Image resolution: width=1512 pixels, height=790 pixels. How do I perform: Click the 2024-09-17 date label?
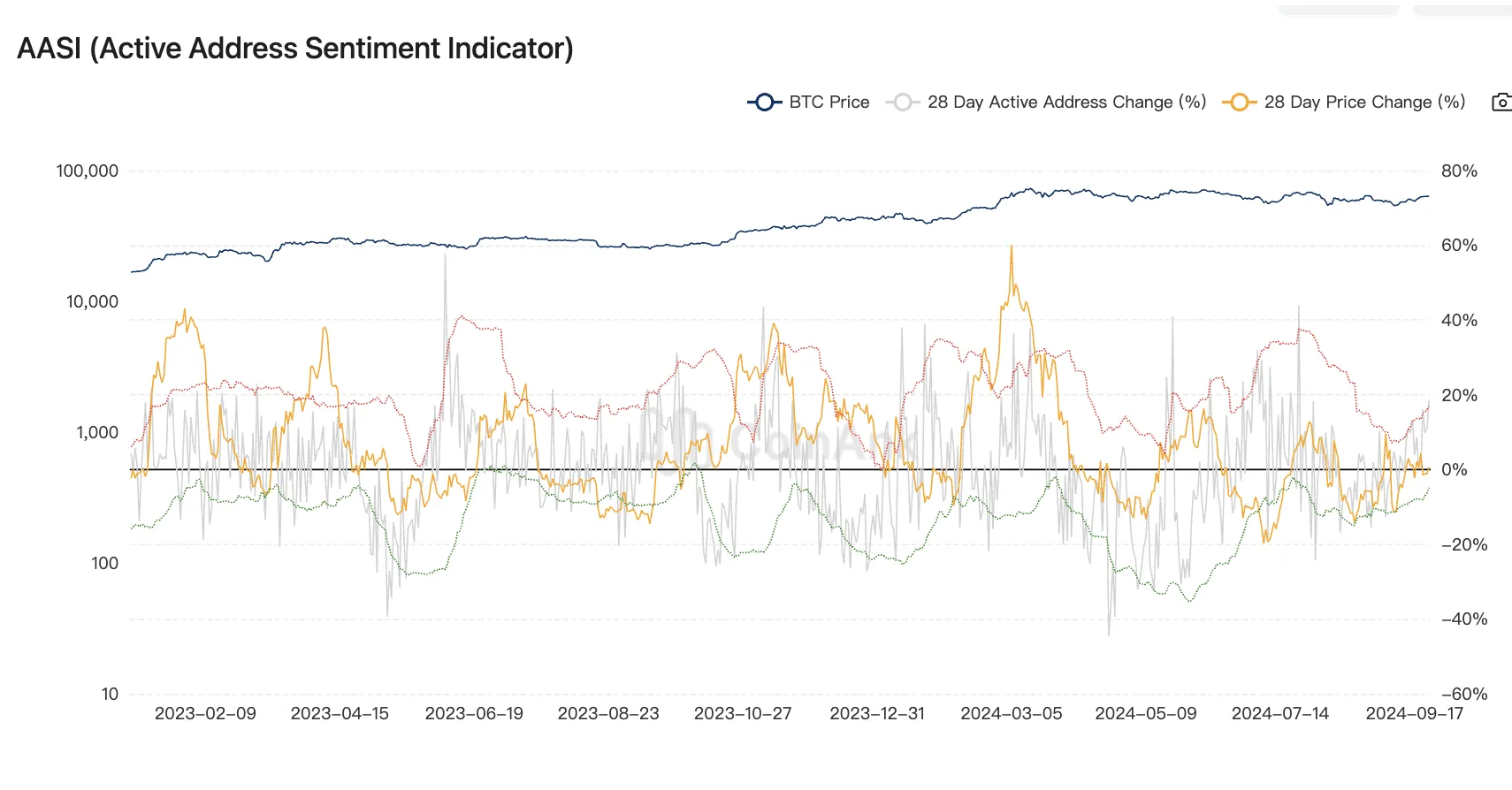coord(1415,713)
